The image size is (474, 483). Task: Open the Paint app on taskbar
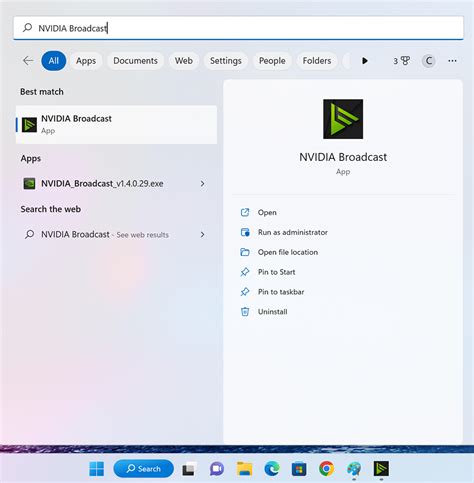tap(354, 469)
